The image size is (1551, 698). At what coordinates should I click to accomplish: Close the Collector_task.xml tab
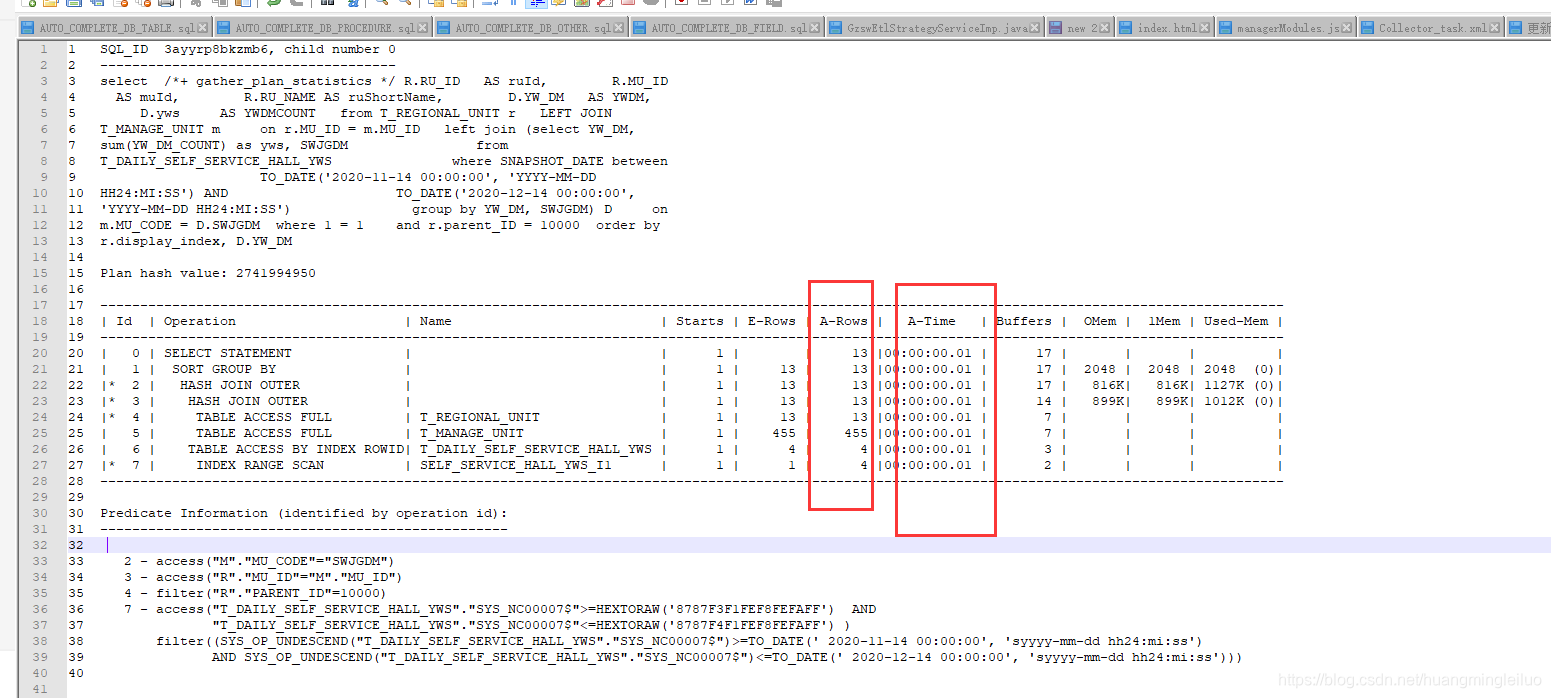1497,29
